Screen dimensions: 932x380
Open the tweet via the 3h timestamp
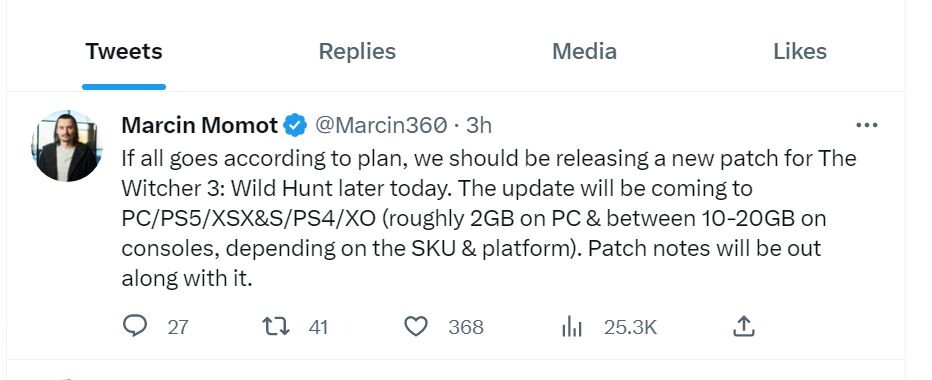pyautogui.click(x=479, y=125)
